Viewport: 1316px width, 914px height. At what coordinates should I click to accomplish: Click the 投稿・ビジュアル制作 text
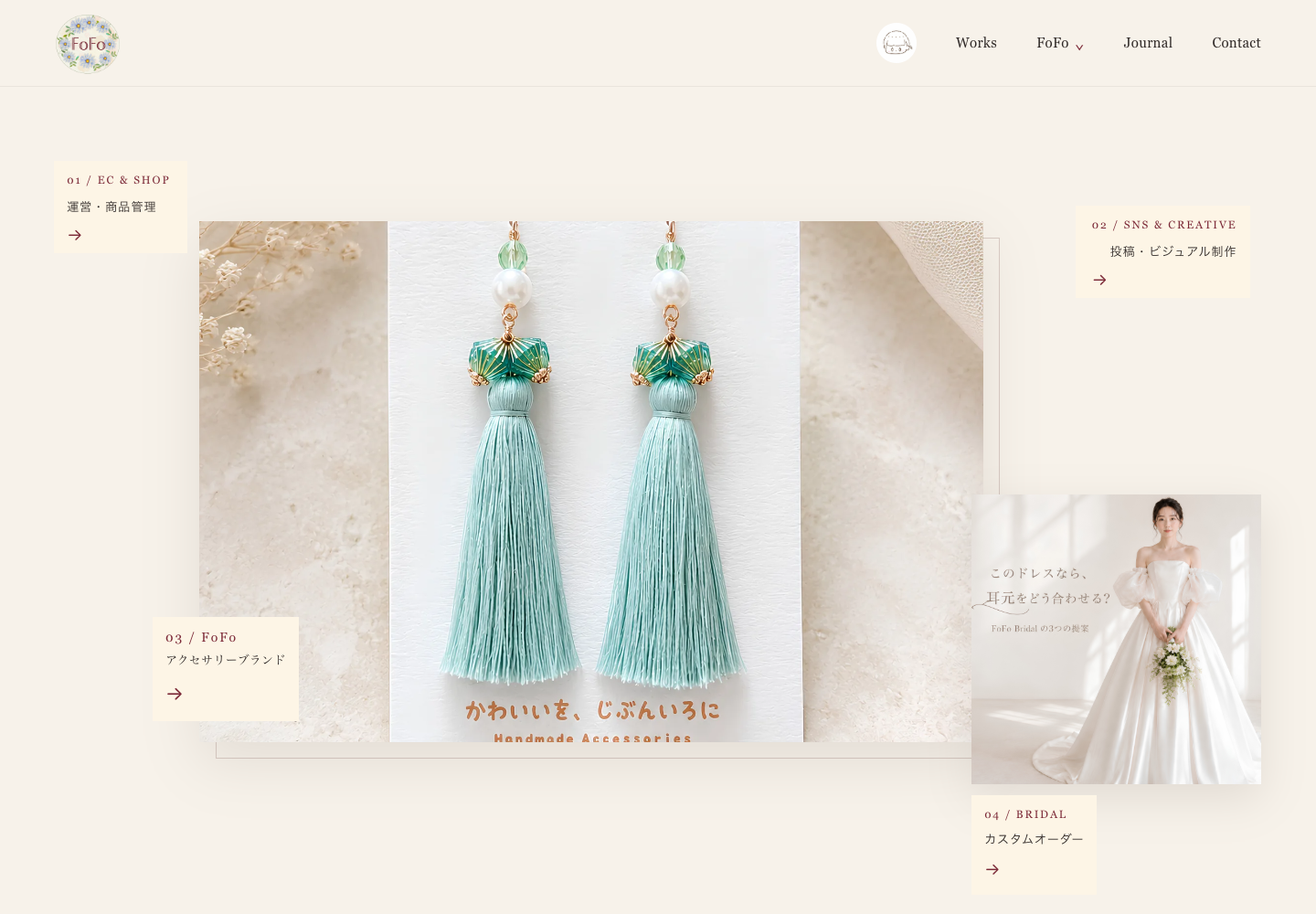click(x=1173, y=251)
